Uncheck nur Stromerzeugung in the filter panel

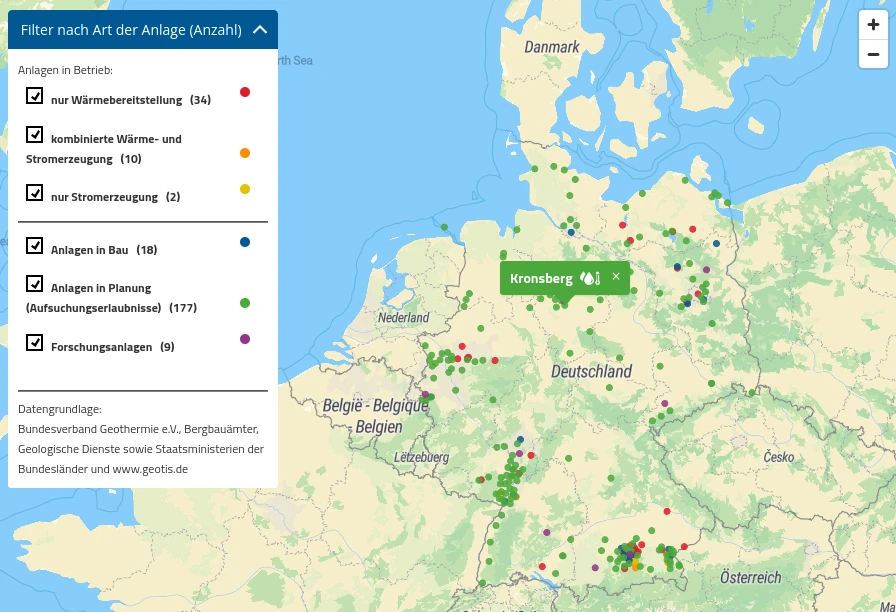click(35, 193)
